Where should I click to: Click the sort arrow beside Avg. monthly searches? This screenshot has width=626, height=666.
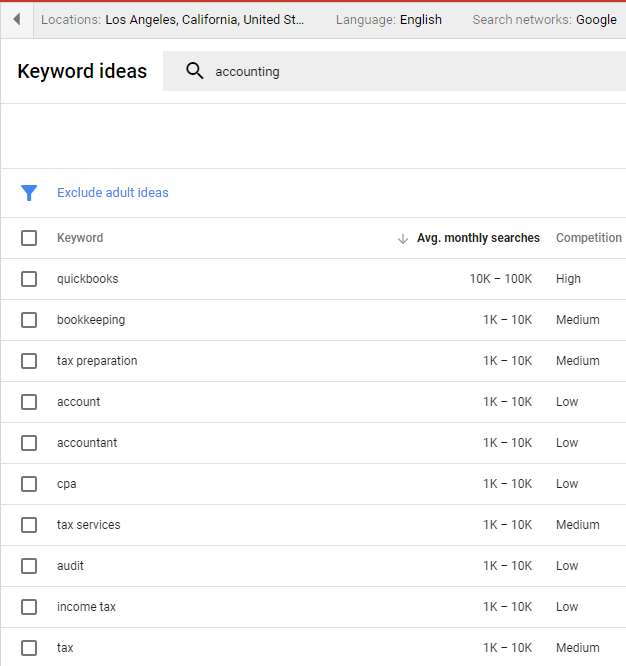403,239
